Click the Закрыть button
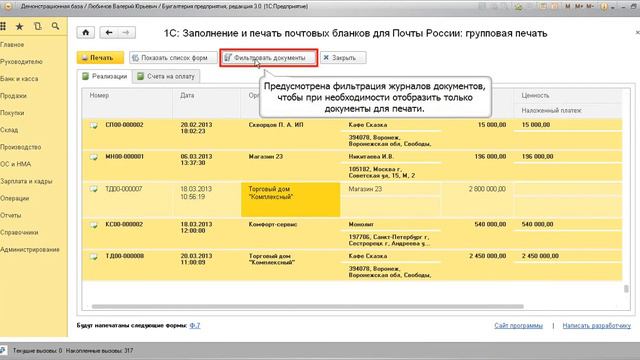Image resolution: width=640 pixels, height=360 pixels. [343, 58]
